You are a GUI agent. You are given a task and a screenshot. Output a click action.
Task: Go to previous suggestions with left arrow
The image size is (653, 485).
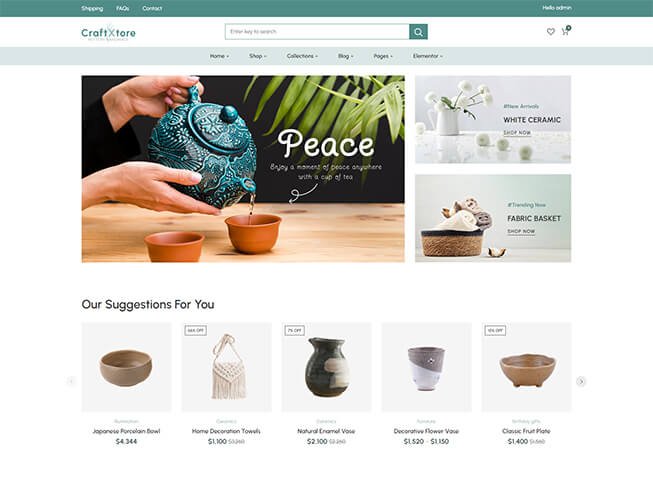tap(71, 381)
